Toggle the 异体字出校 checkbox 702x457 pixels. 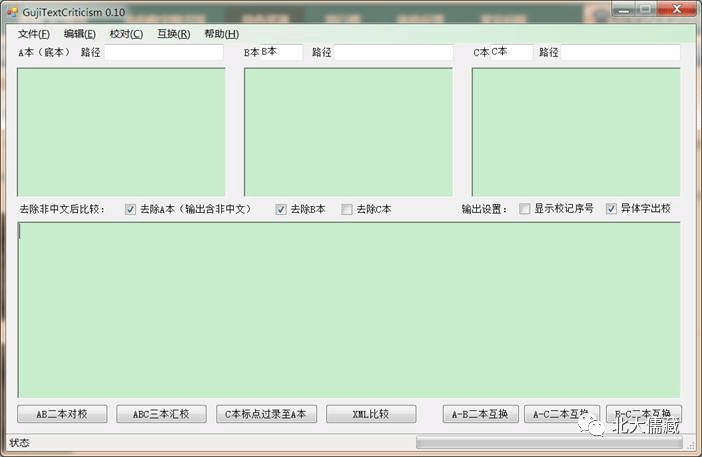click(611, 210)
